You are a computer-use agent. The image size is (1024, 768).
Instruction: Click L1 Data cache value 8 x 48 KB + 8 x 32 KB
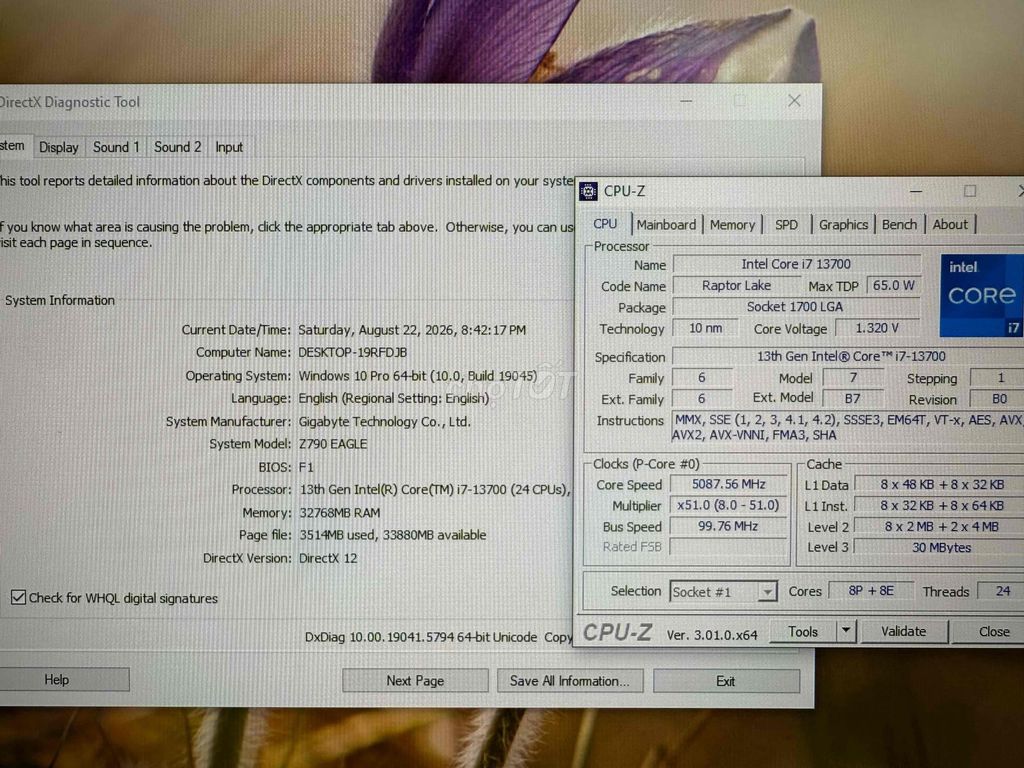[940, 485]
